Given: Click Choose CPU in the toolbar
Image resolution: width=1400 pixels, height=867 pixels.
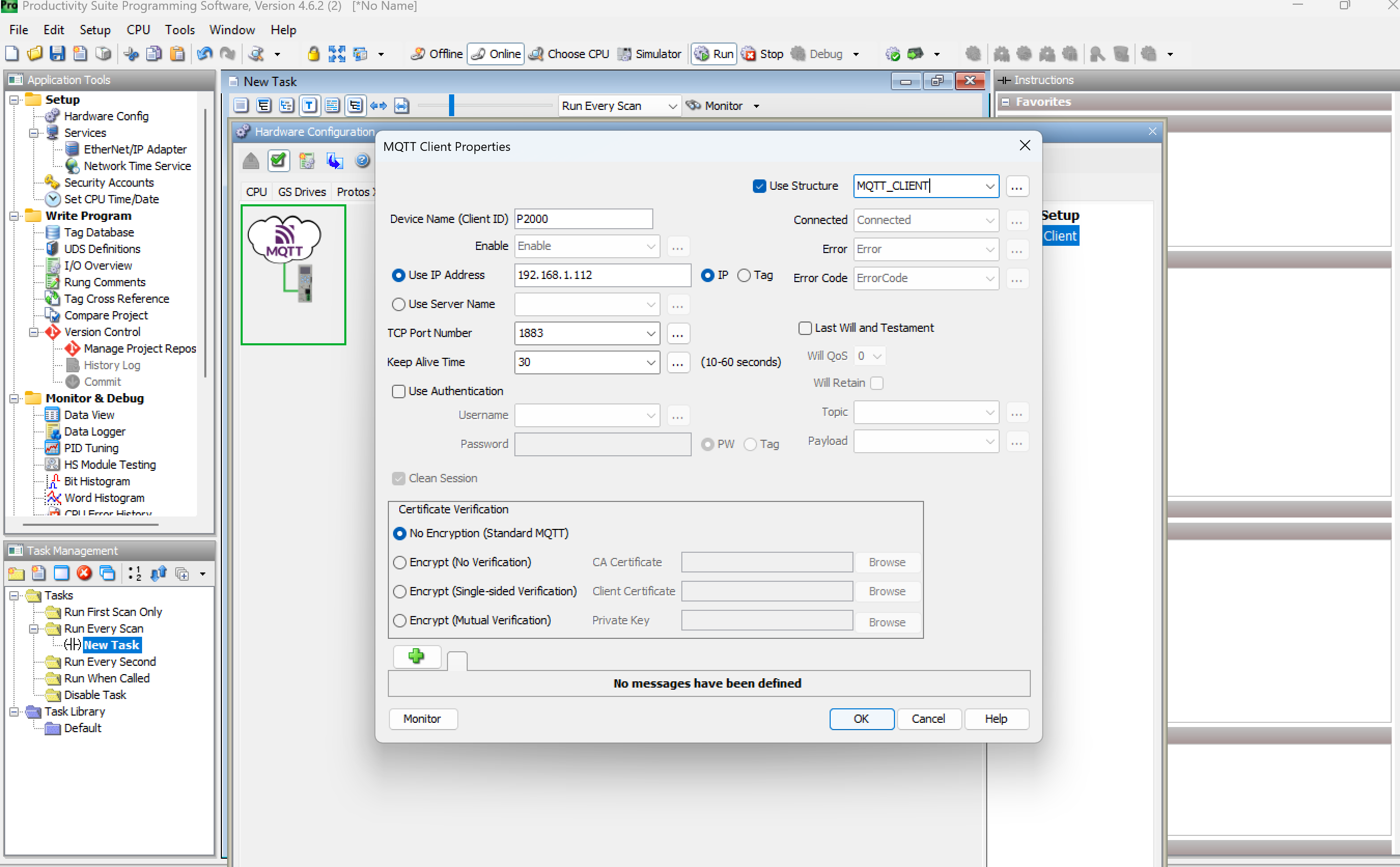Looking at the screenshot, I should pos(569,54).
